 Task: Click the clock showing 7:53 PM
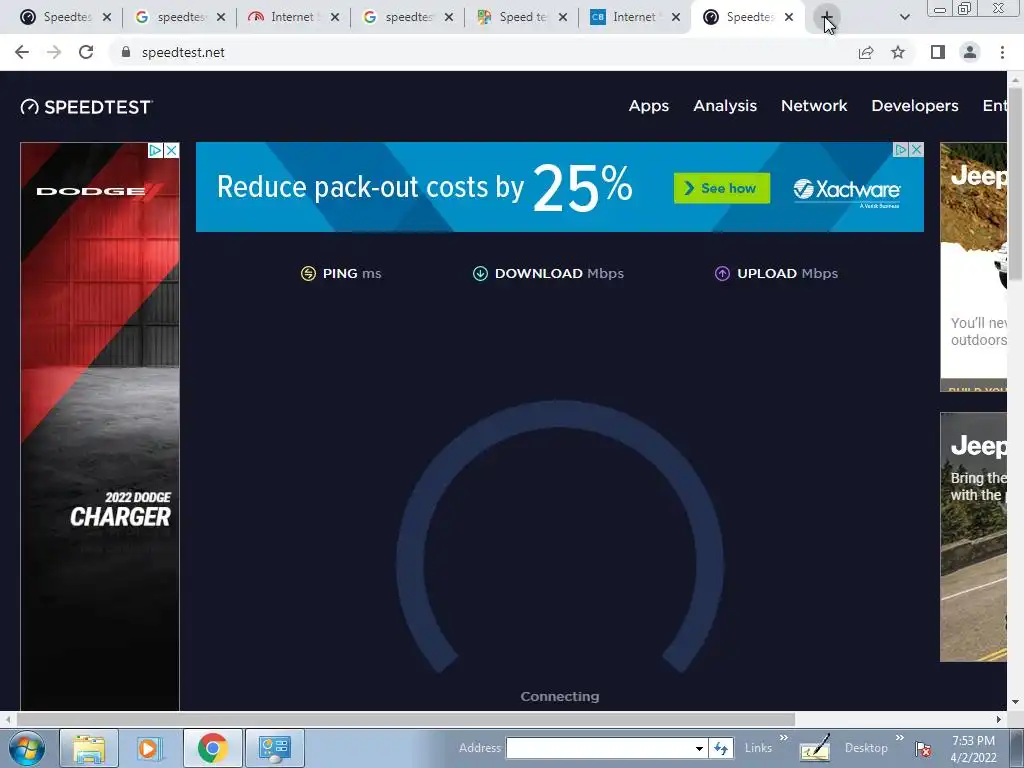coord(973,741)
